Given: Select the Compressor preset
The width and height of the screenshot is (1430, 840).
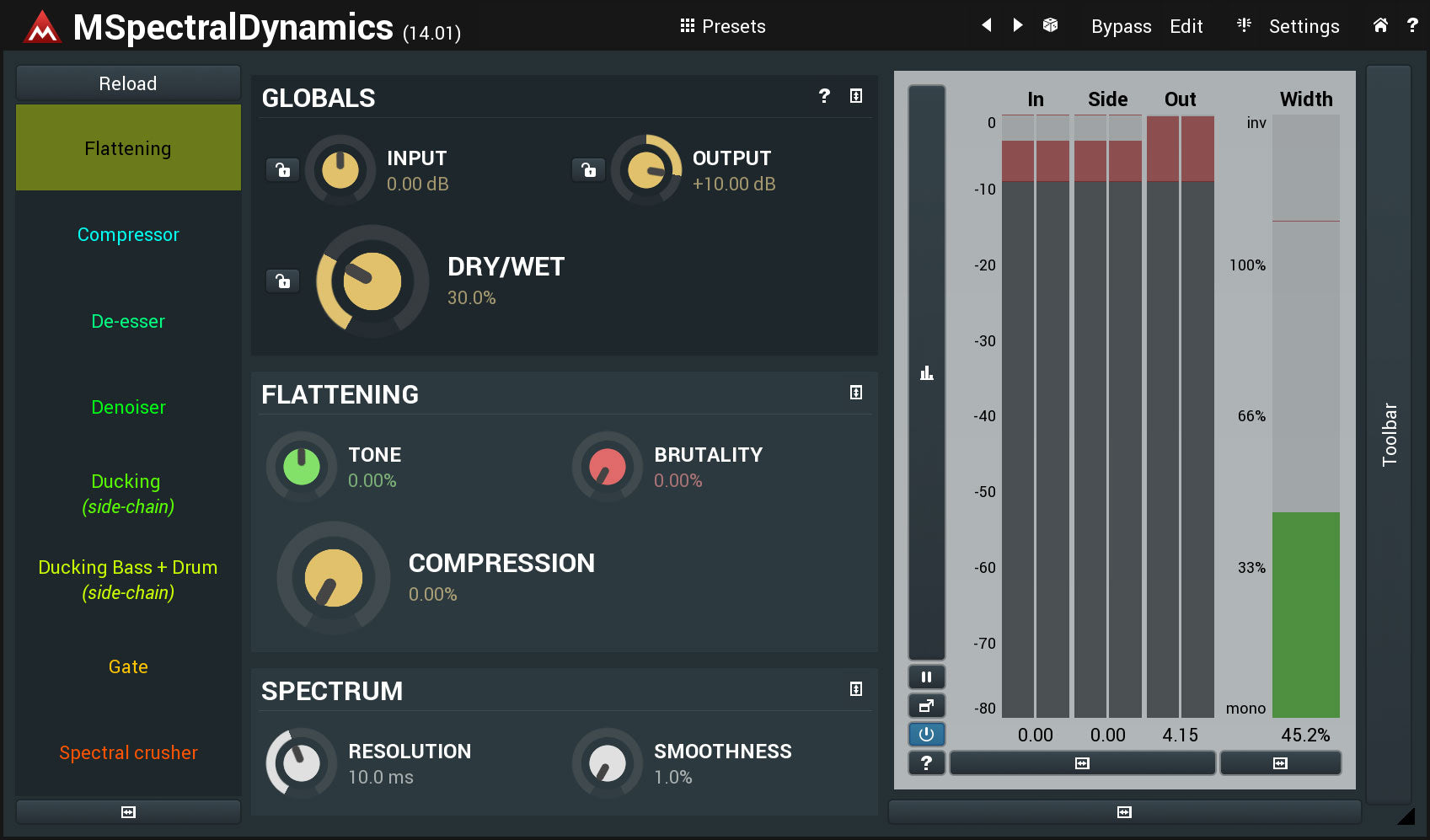Looking at the screenshot, I should coord(128,234).
